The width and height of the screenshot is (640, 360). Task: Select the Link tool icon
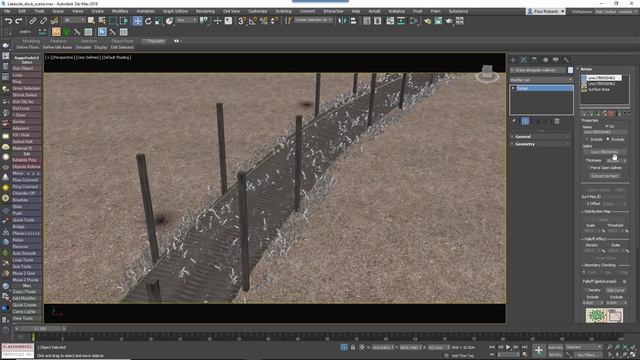click(x=33, y=21)
